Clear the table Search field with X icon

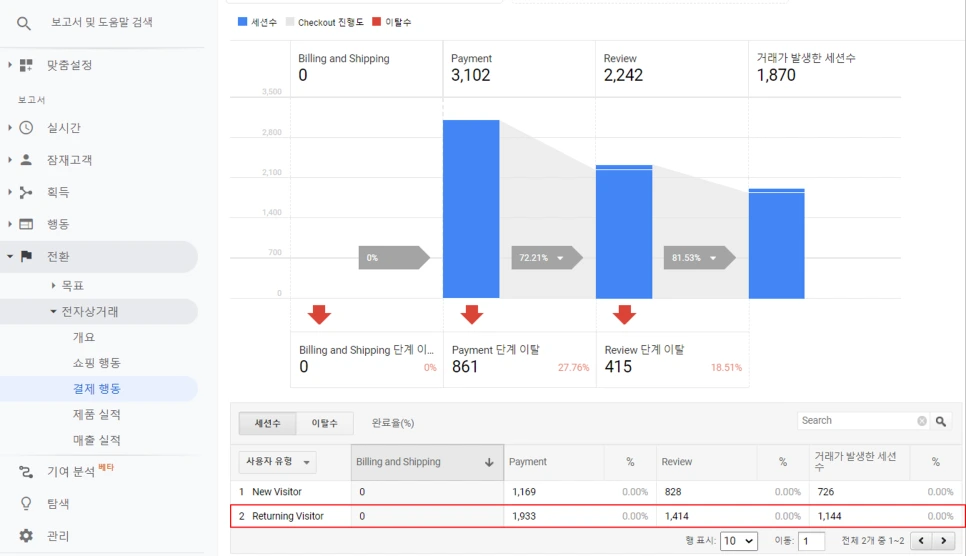tap(922, 421)
